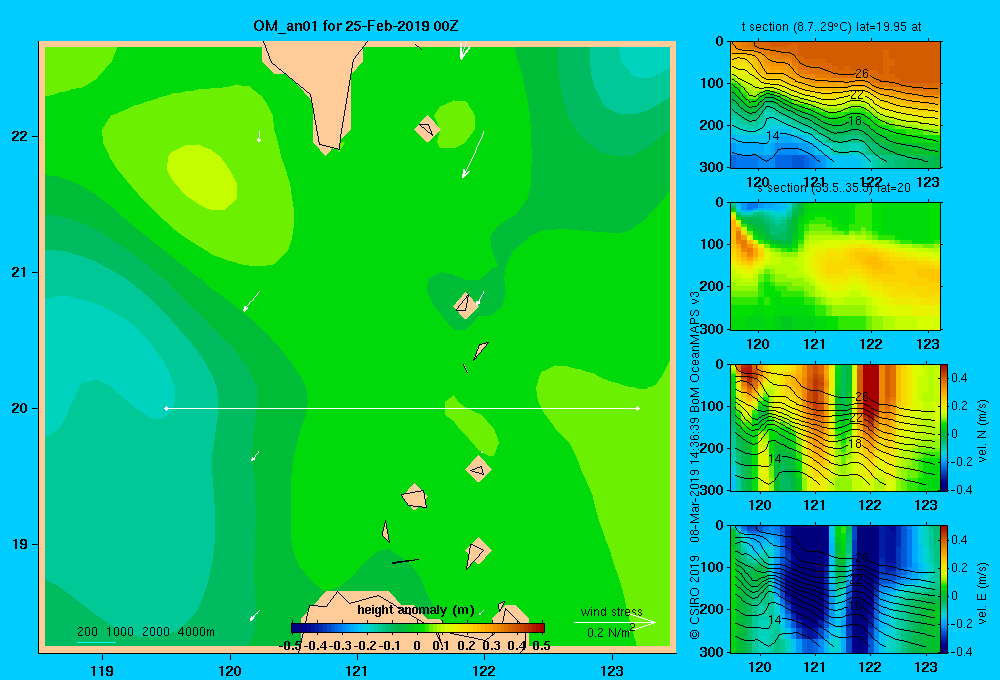Screen dimensions: 1000x680
Task: Open the salinity section plot
Action: coord(835,266)
